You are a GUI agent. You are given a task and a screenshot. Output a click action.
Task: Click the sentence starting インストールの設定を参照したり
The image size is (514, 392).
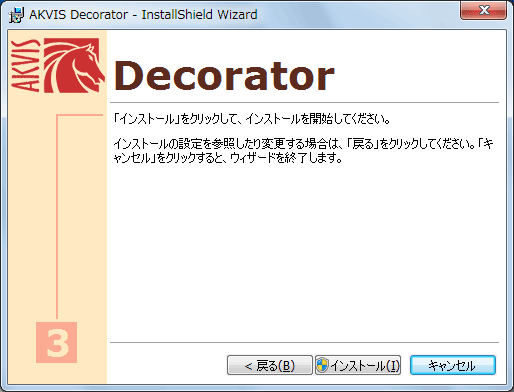[x=303, y=151]
